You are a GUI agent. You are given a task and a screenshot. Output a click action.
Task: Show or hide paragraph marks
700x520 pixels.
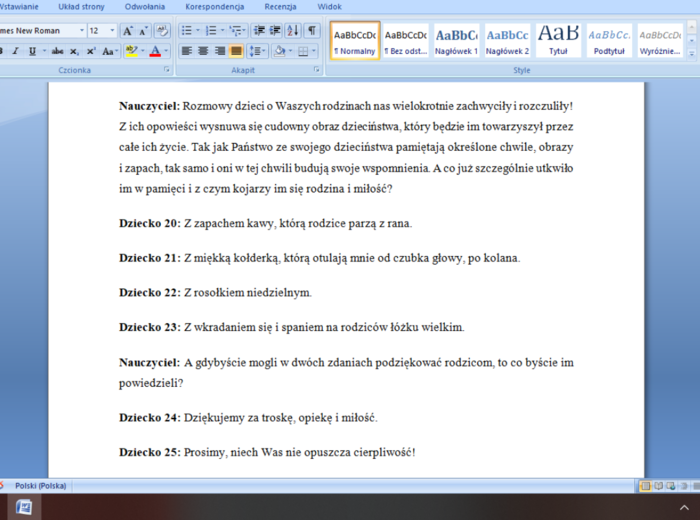coord(313,31)
